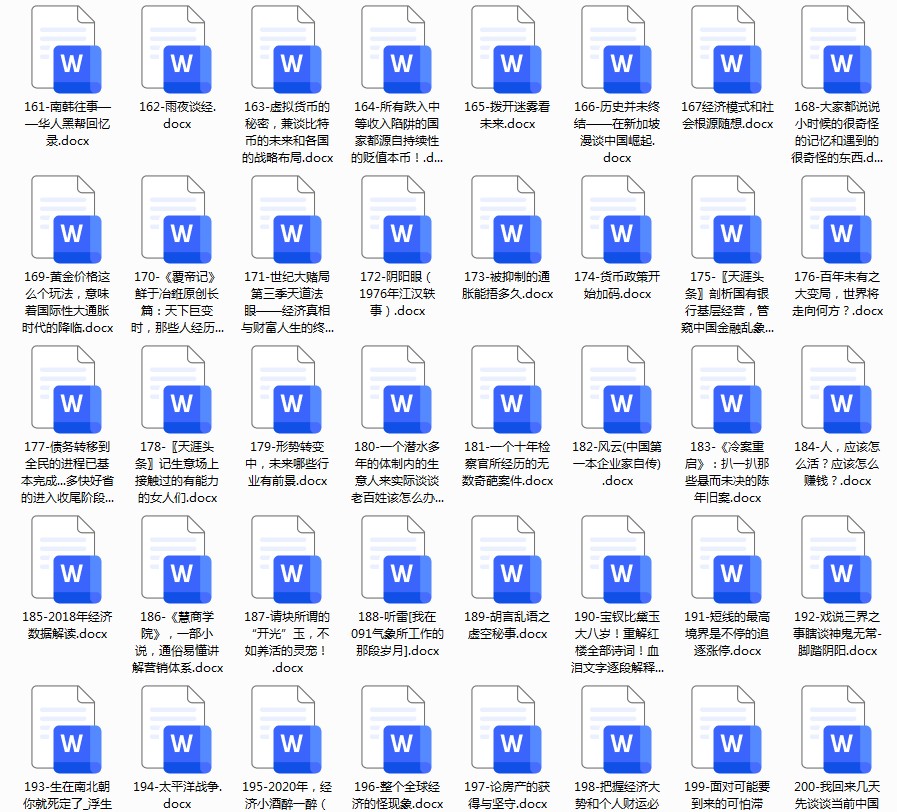Click the 169-黄金价格 document icon
This screenshot has height=812, width=897.
[x=67, y=219]
